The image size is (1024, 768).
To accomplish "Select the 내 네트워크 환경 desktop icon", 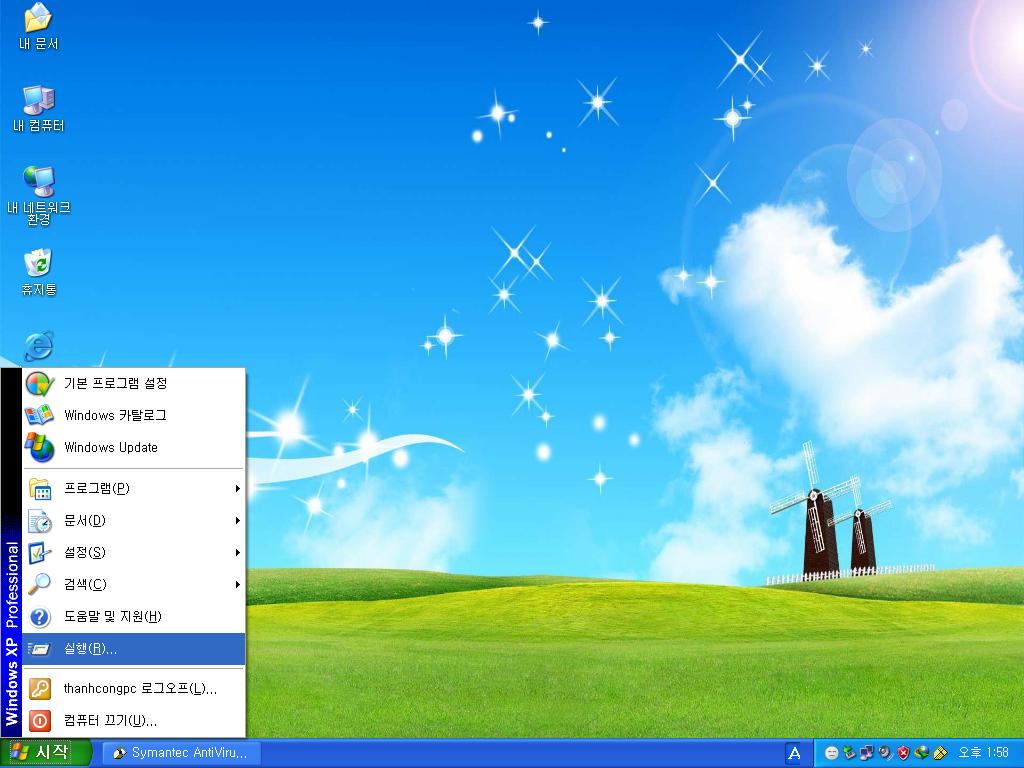I will 39,195.
